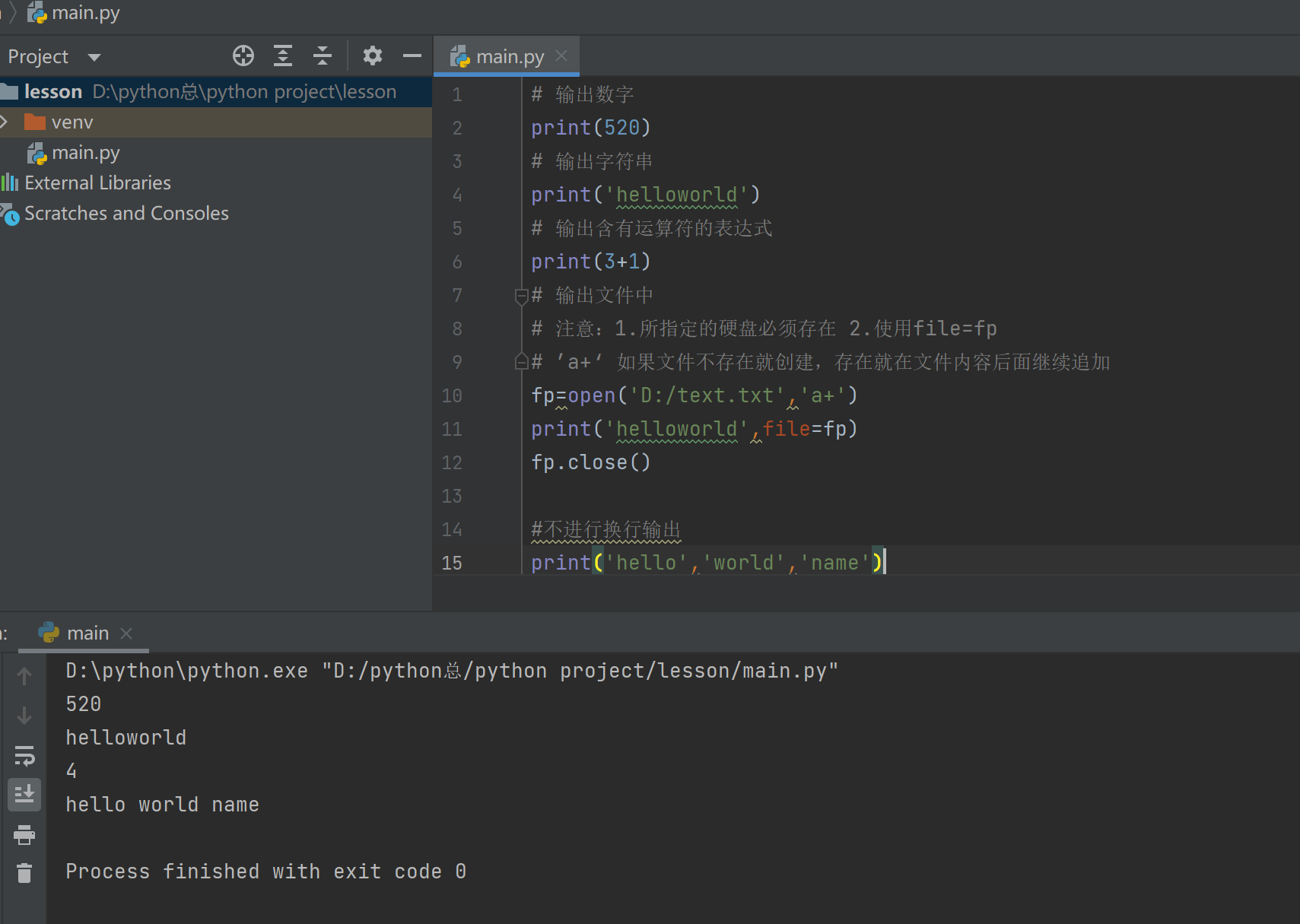Click Collapse All in Project panel
Image resolution: width=1300 pixels, height=924 pixels.
323,56
